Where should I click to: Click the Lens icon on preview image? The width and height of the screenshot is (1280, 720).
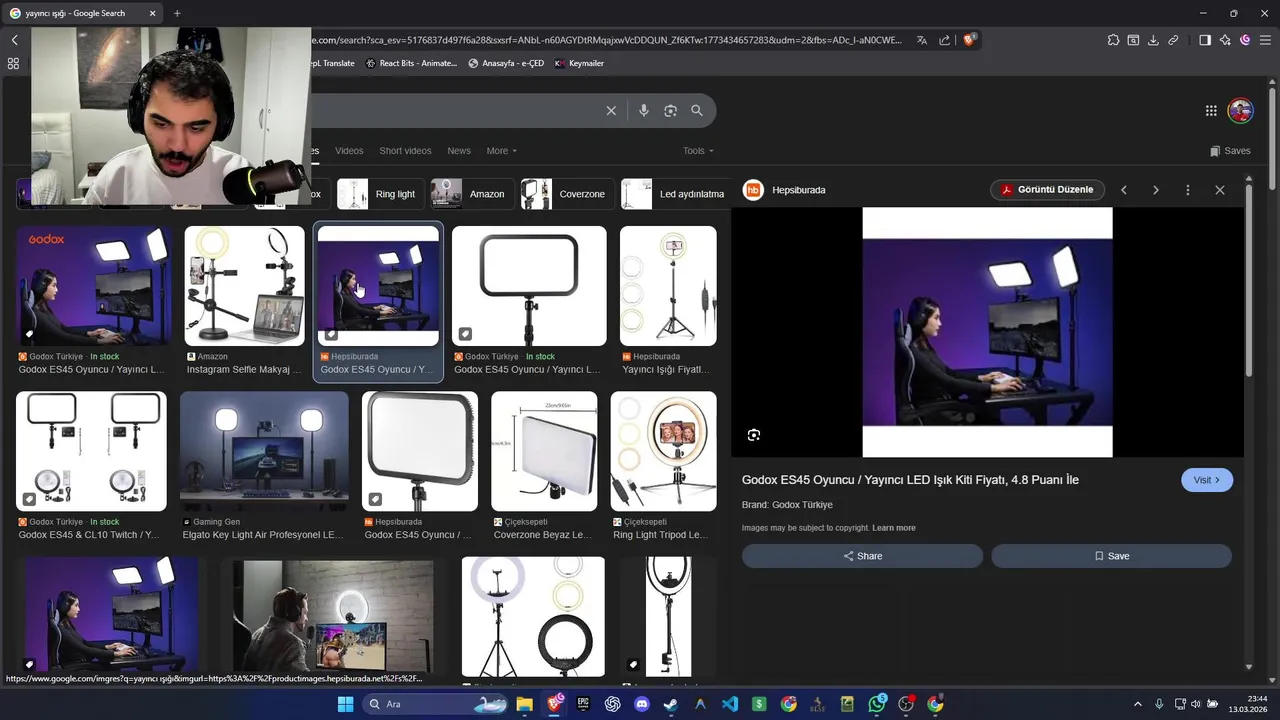click(754, 435)
